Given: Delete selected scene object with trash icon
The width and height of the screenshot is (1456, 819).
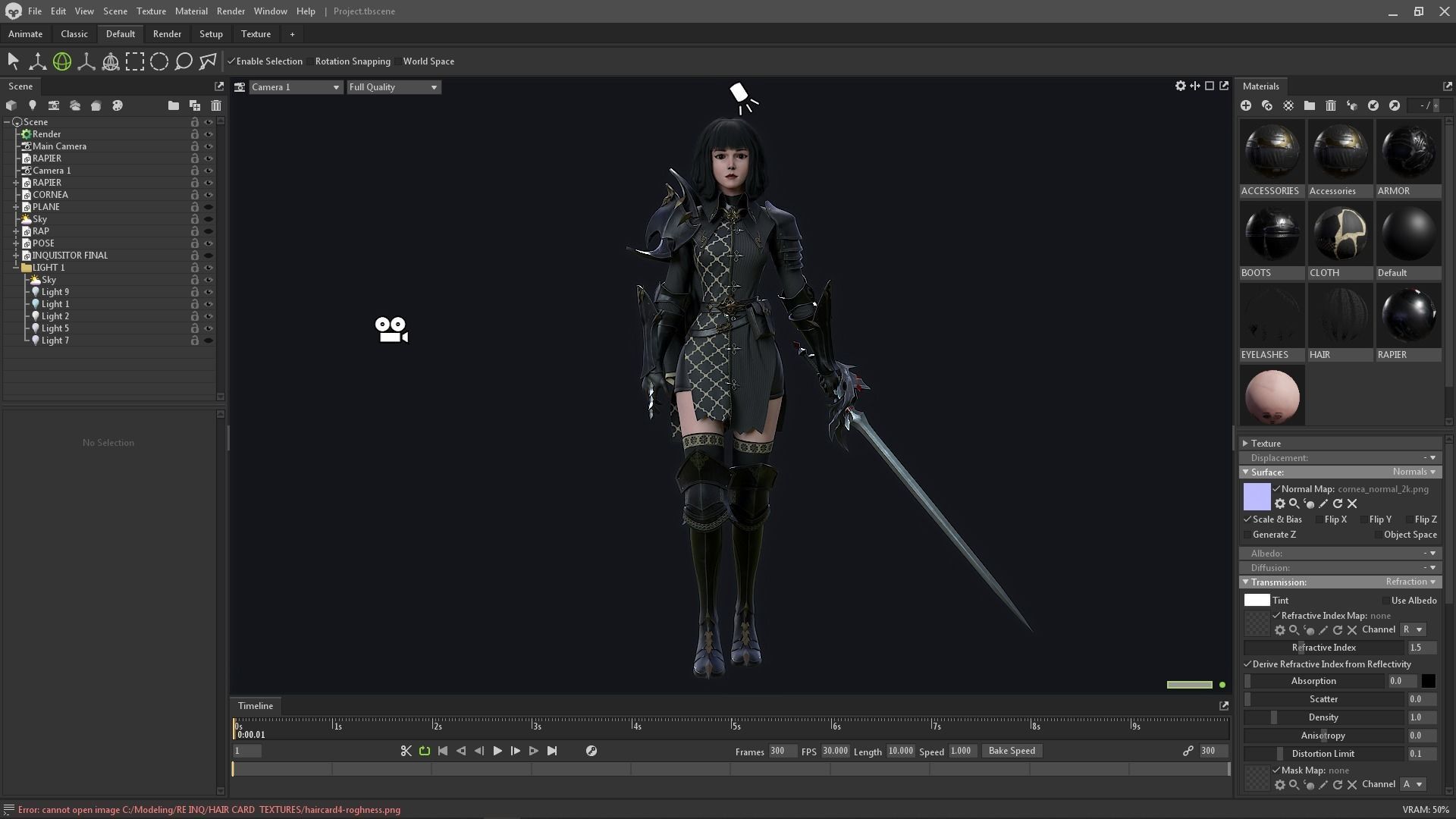Looking at the screenshot, I should (x=216, y=105).
